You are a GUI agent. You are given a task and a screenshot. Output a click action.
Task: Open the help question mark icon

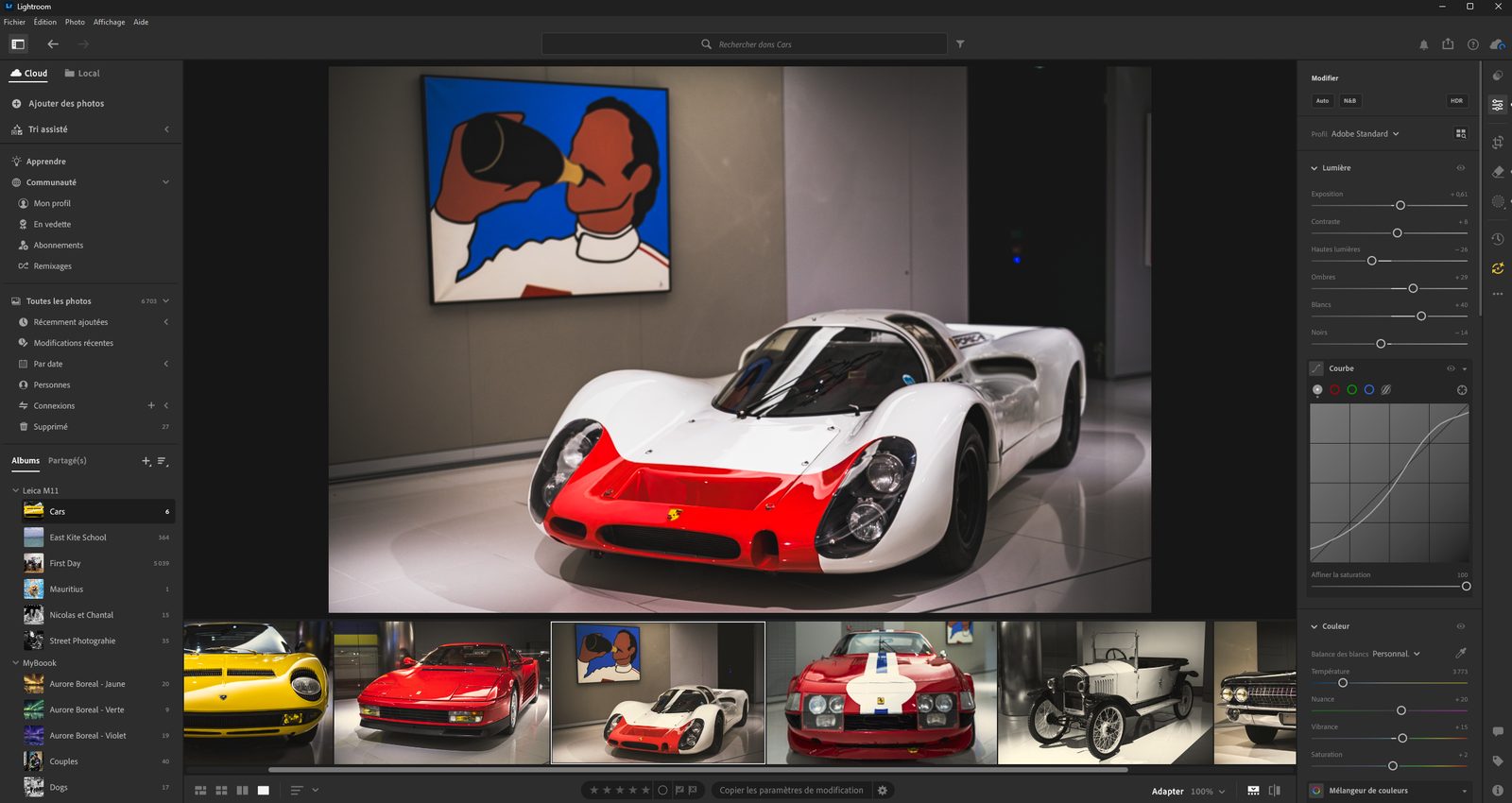coord(1473,44)
